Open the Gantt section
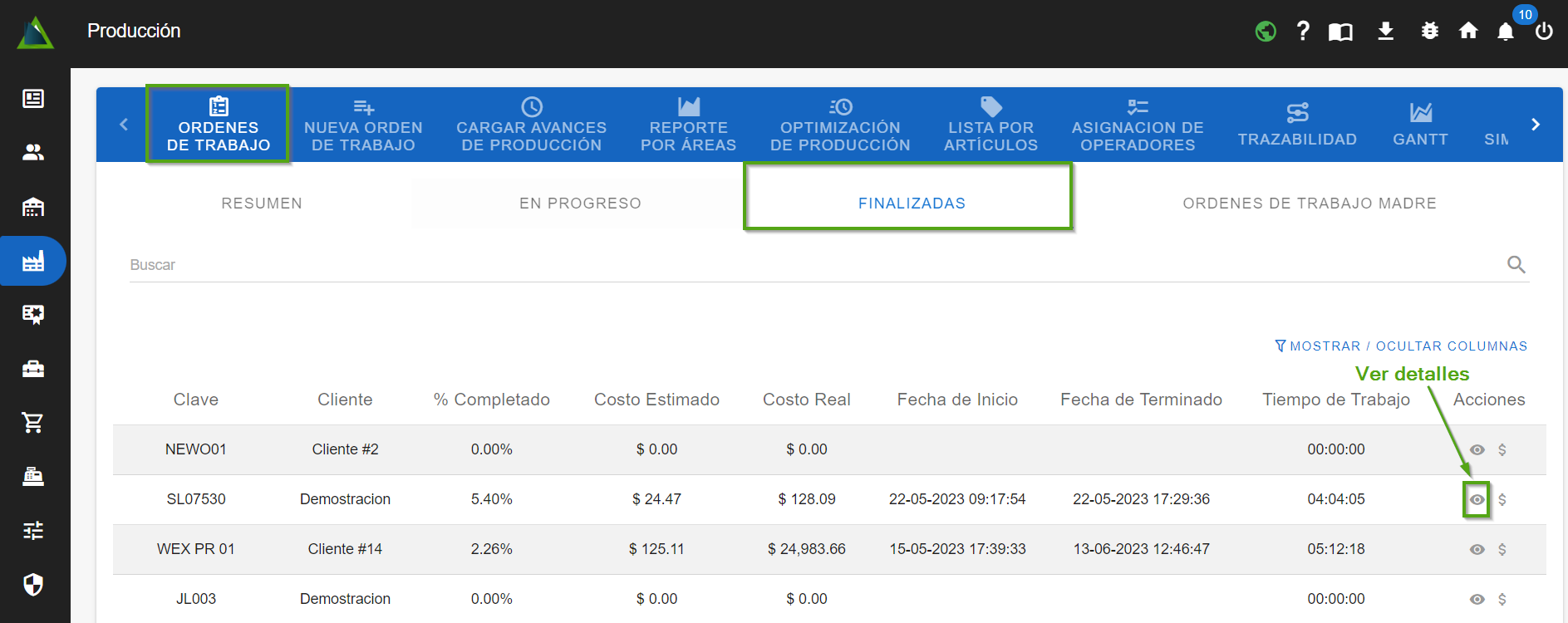 click(x=1420, y=126)
